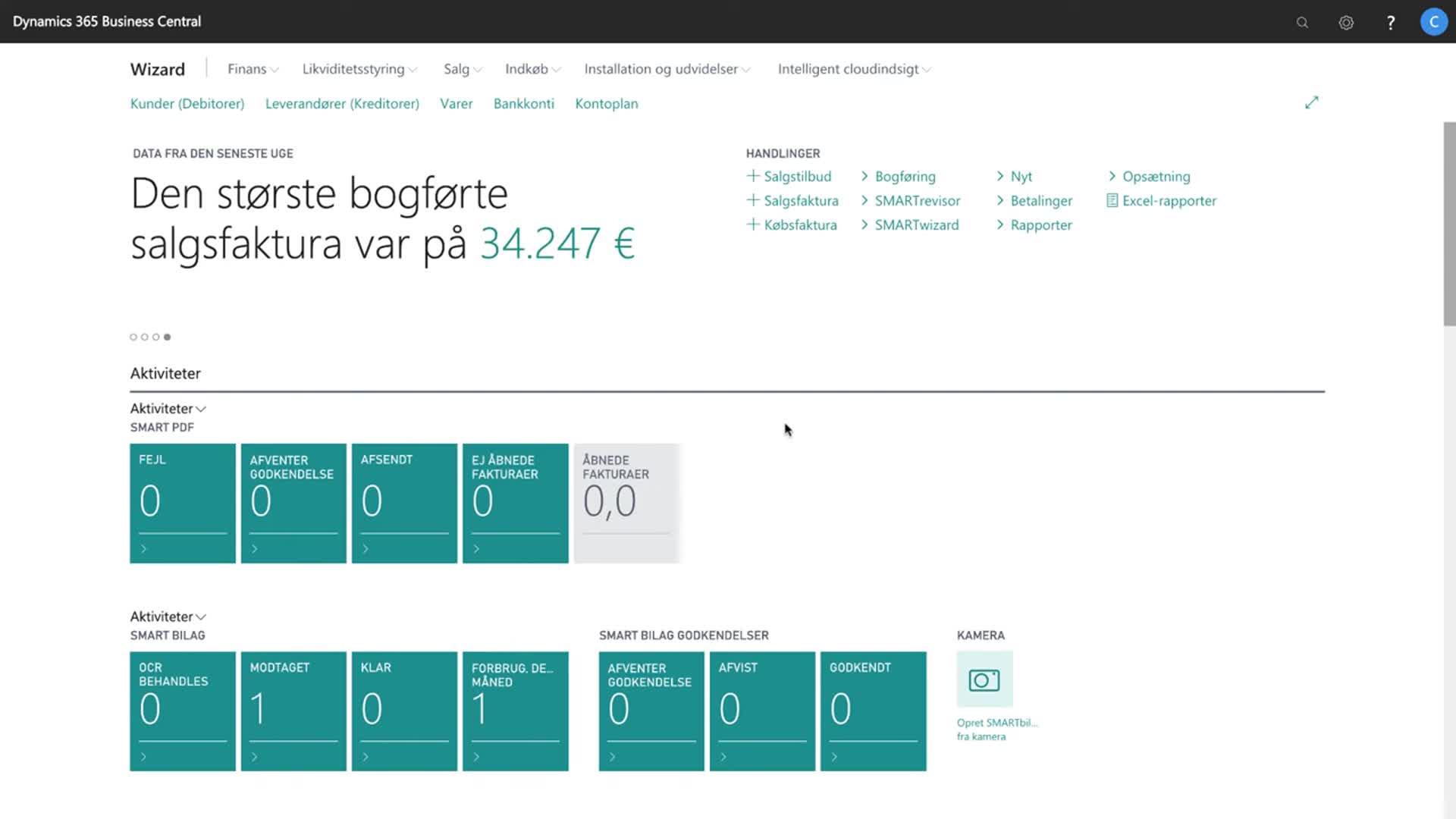The image size is (1456, 819).
Task: Click the Excel-rapporter document icon
Action: (x=1112, y=200)
